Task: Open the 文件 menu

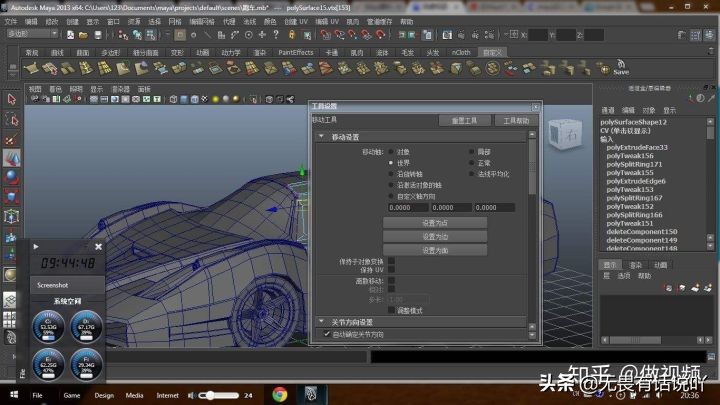Action: point(11,20)
